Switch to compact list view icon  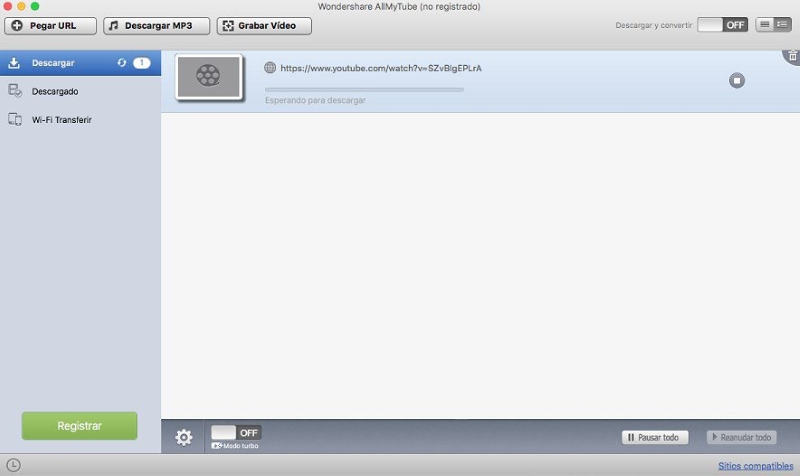point(764,24)
